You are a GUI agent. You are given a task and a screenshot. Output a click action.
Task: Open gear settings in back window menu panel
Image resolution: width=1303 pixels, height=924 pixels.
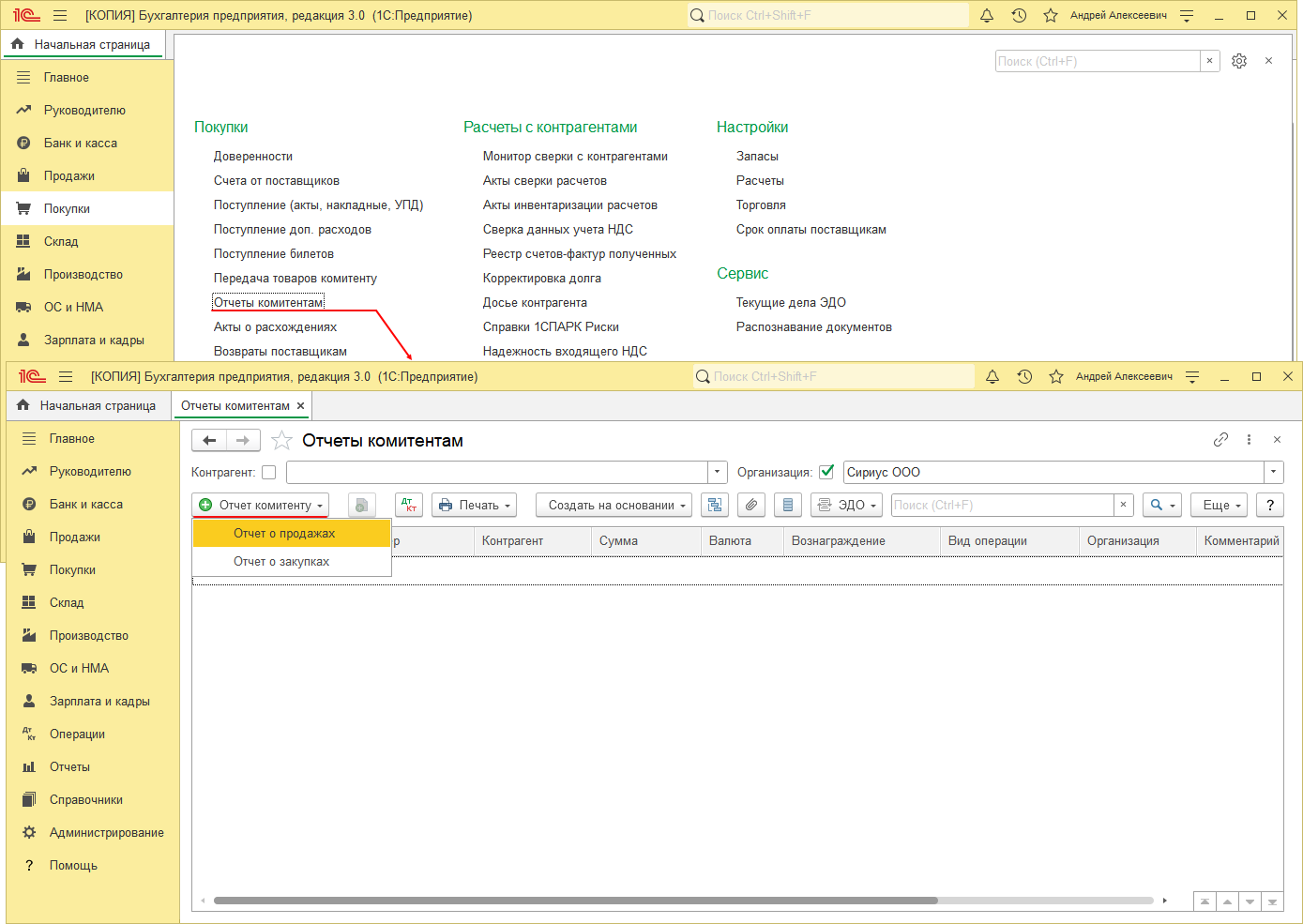(1239, 61)
